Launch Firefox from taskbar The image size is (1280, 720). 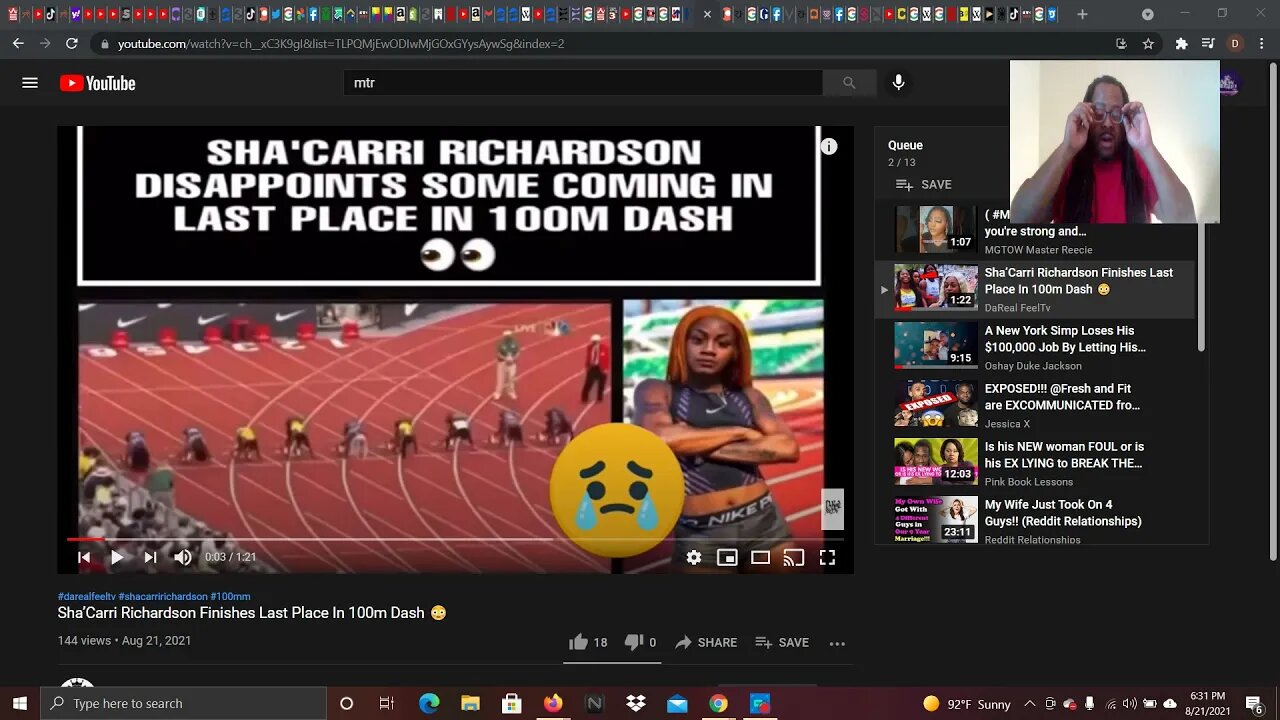(553, 703)
